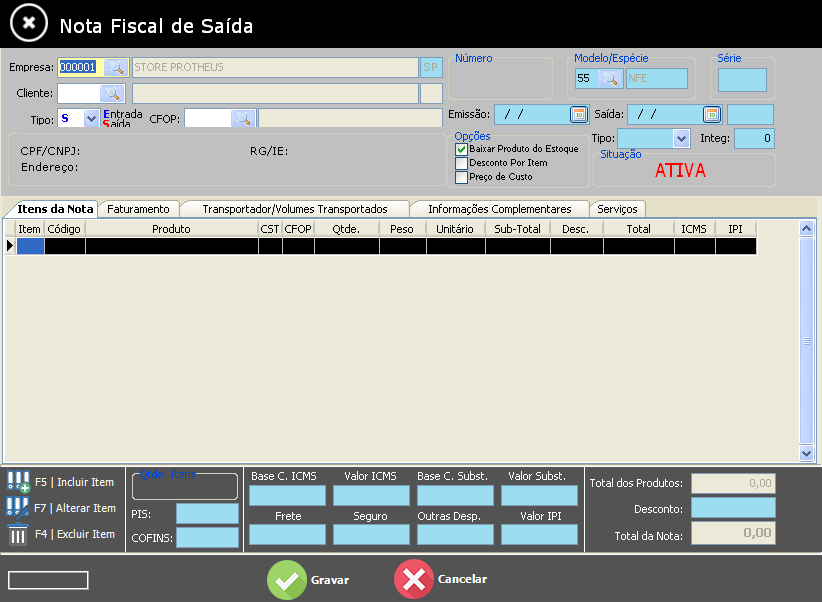Click the PIS value field

coord(208,513)
